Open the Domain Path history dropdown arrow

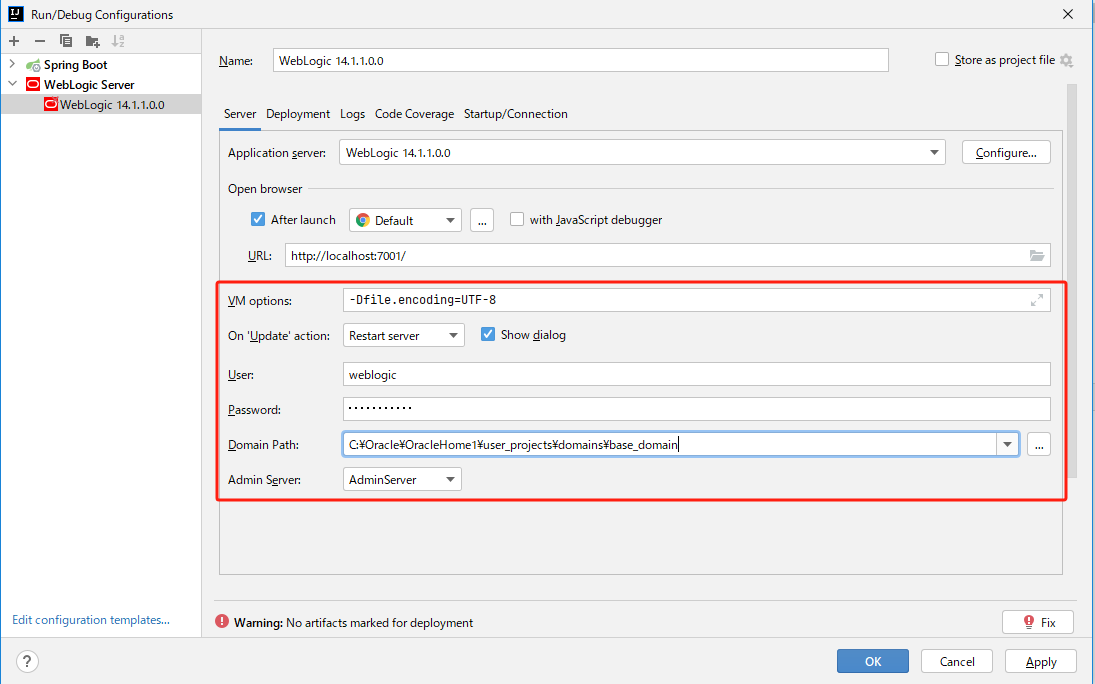click(x=1007, y=444)
